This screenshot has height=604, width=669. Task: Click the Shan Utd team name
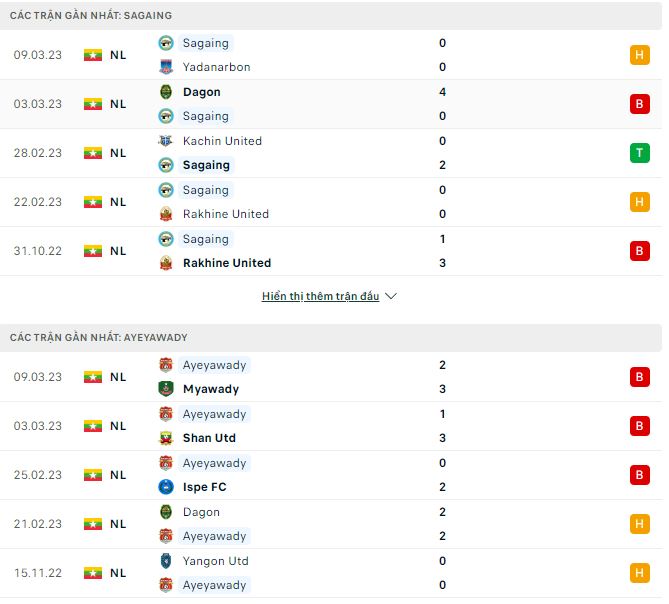coord(209,438)
